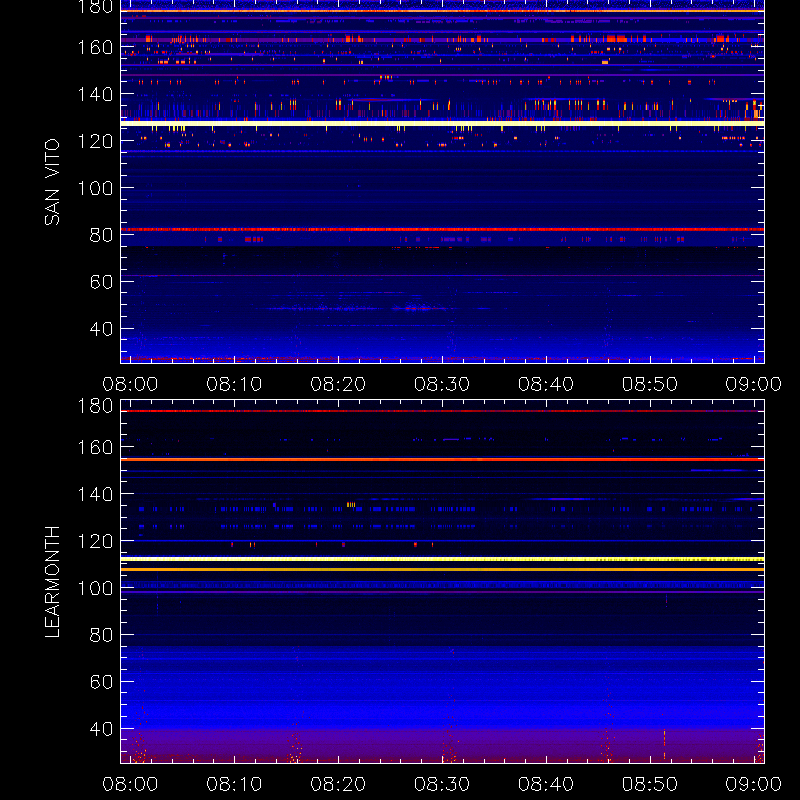This screenshot has height=800, width=800.
Task: Click the 08:50 label under Learmonth plot
Action: pyautogui.click(x=649, y=784)
